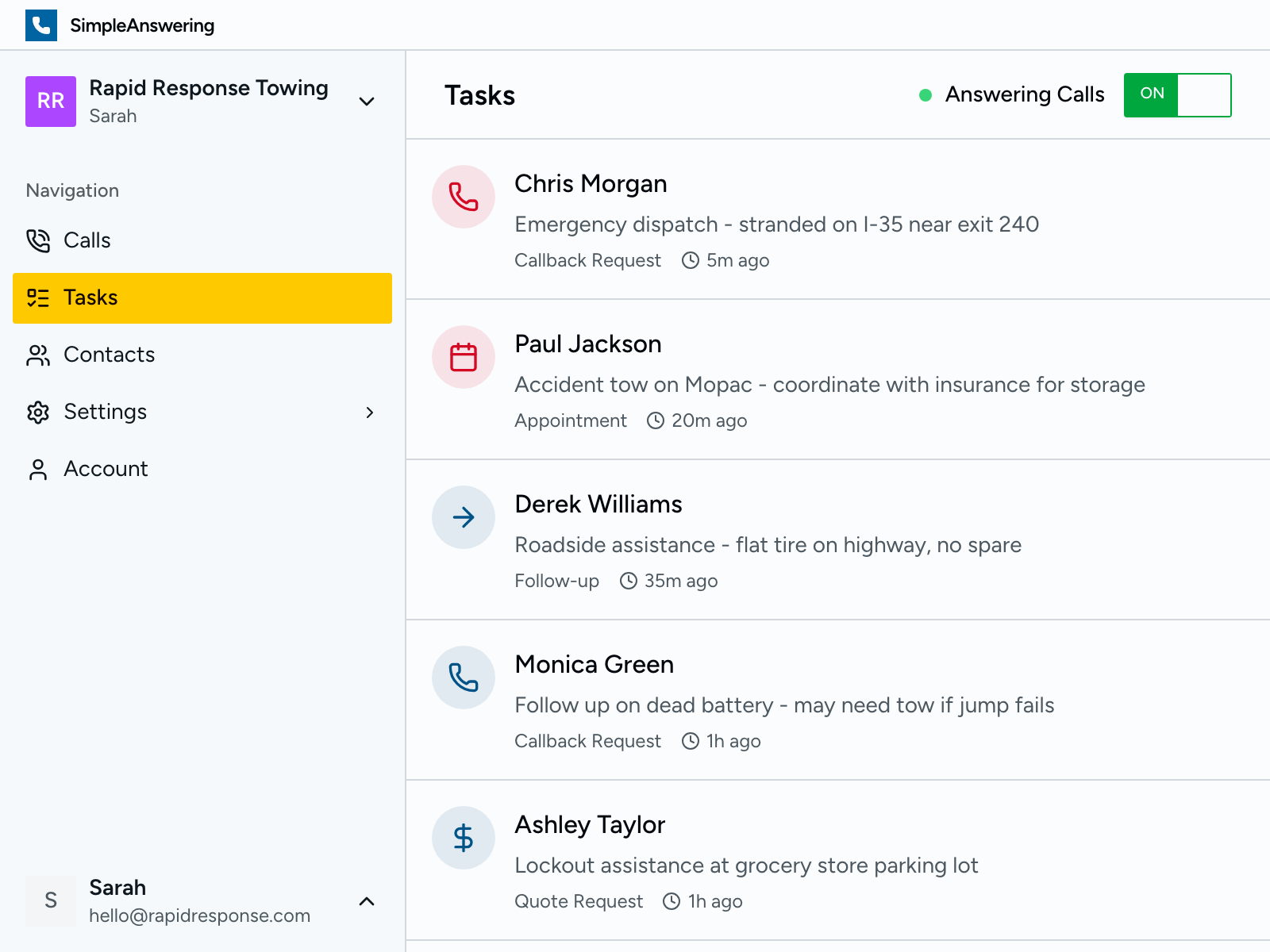Open the Settings gear icon
This screenshot has height=952, width=1270.
(39, 412)
